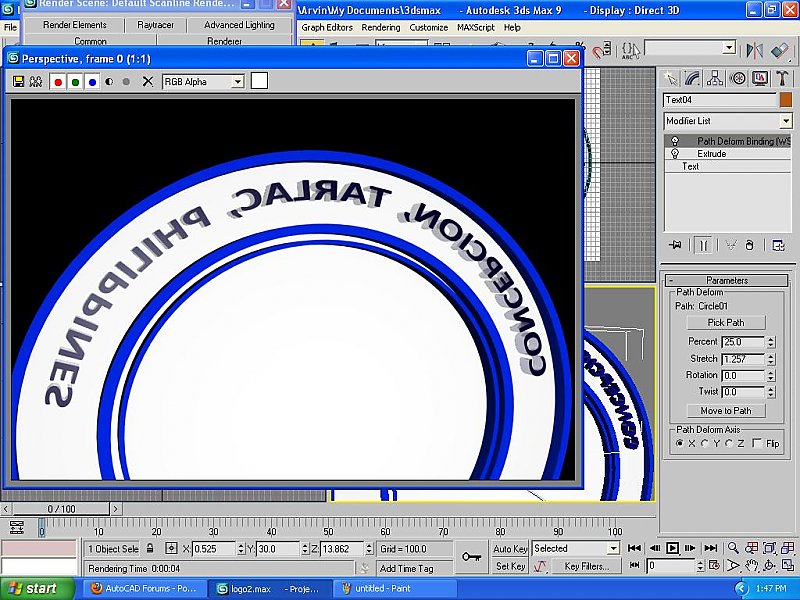Click the white color swatch in the render window

(x=259, y=81)
